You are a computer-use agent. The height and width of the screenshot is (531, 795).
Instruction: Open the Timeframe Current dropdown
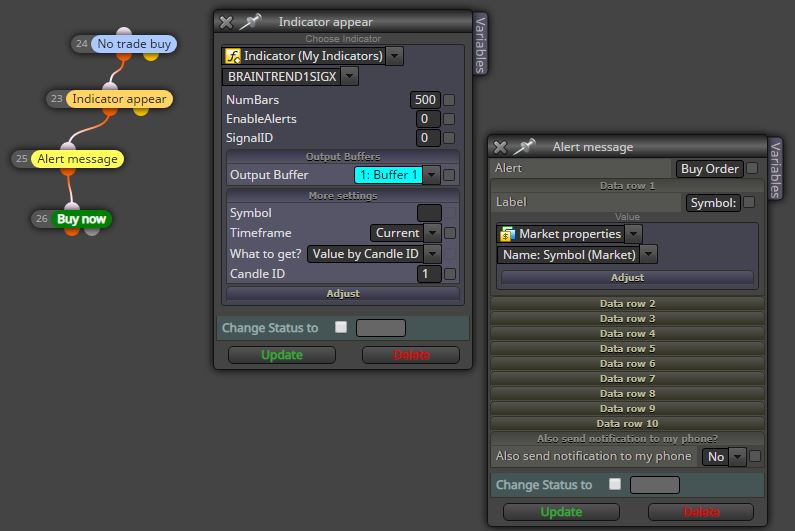click(432, 233)
